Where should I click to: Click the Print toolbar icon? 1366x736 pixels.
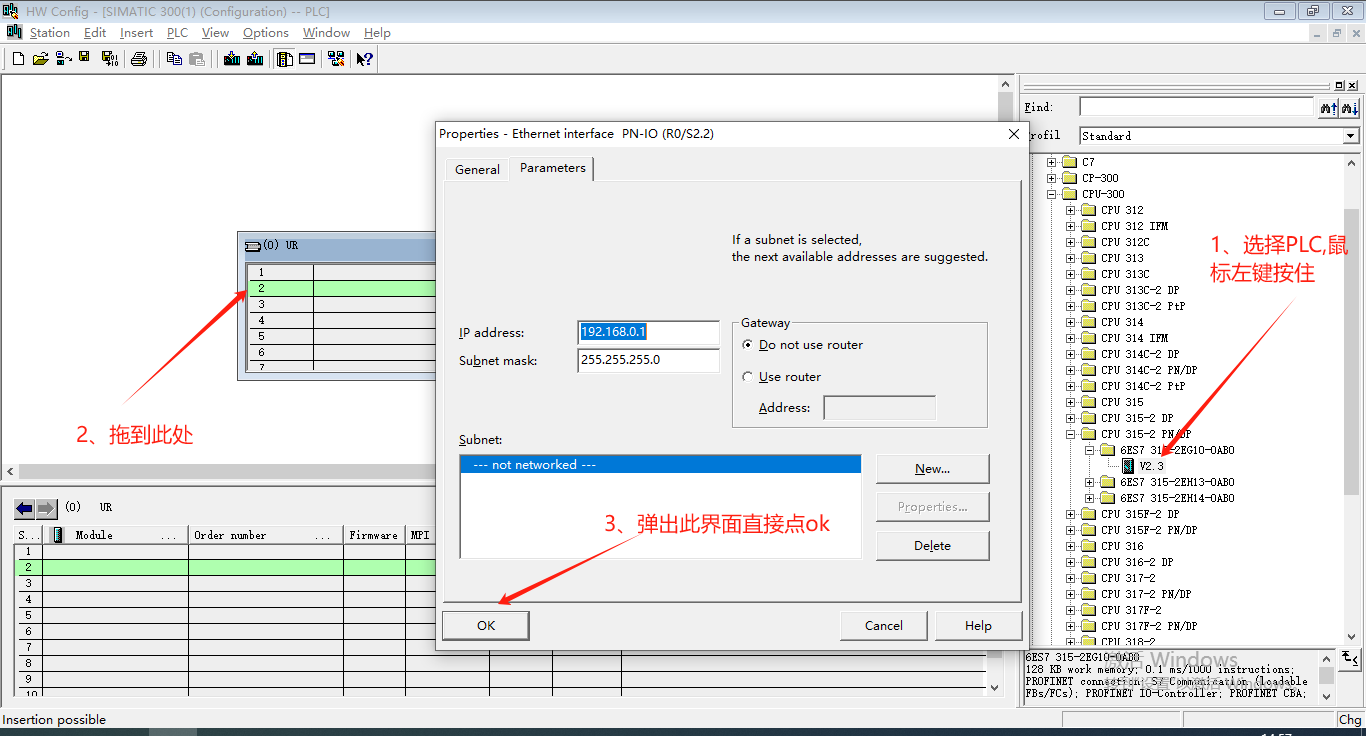(139, 59)
